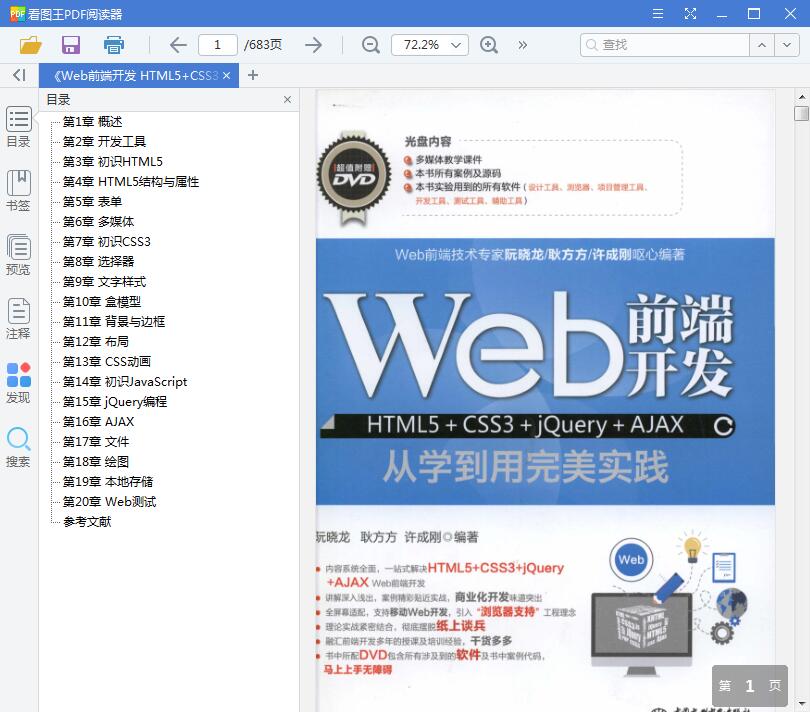Open the hamburger menu in title bar
This screenshot has width=810, height=712.
point(658,14)
